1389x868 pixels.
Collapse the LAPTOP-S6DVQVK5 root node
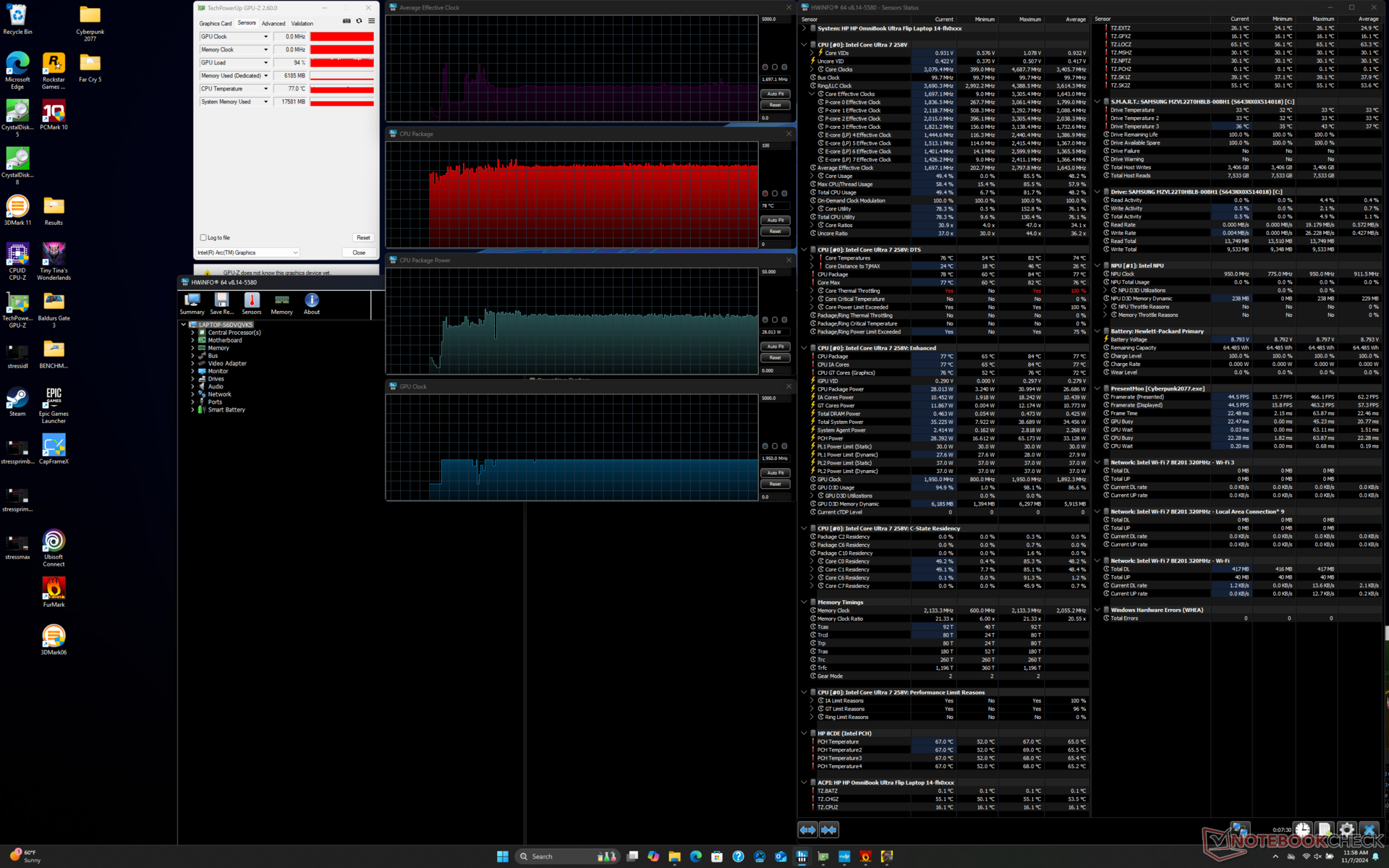[x=184, y=325]
